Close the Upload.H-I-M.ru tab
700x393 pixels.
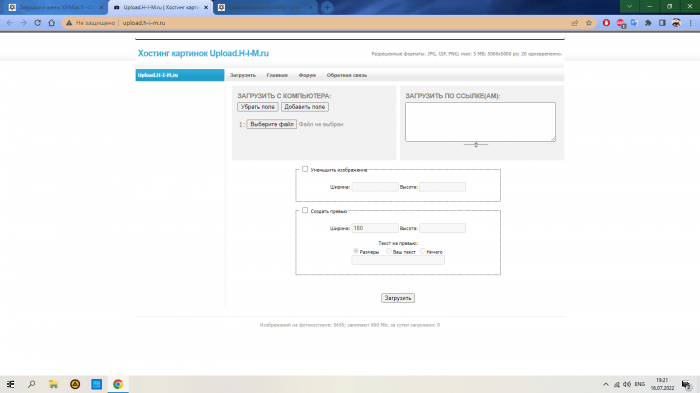(206, 8)
